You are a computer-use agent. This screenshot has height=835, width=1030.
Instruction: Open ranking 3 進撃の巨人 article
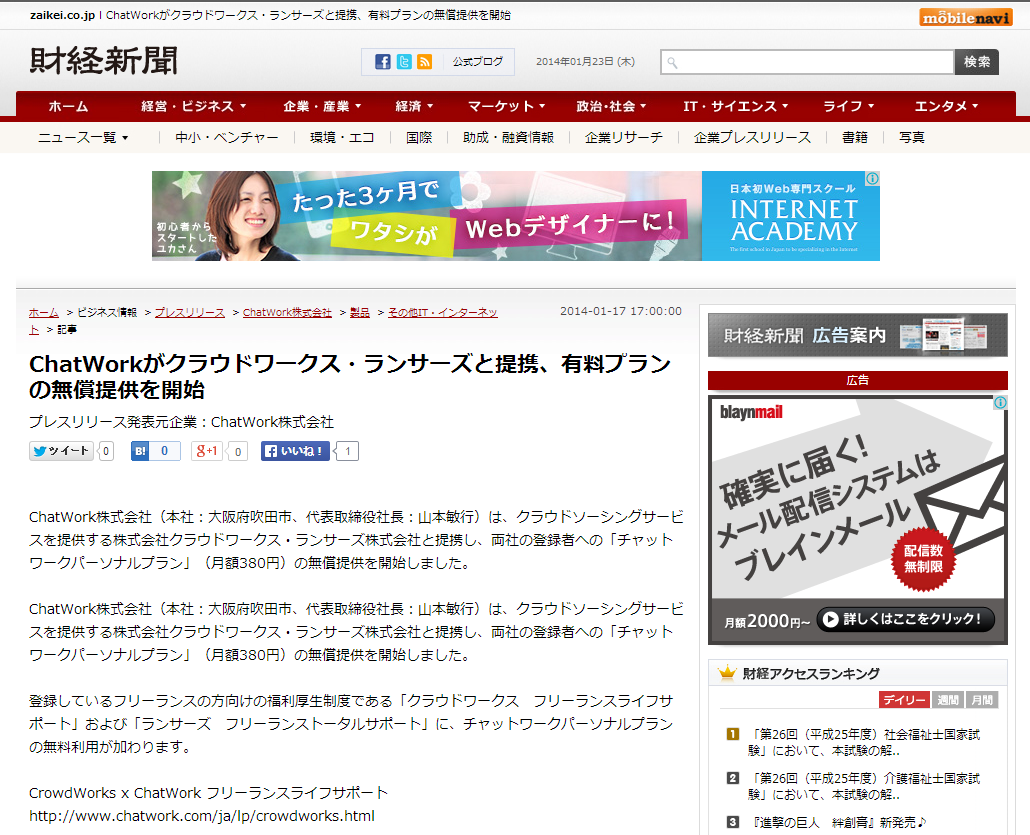click(x=838, y=823)
